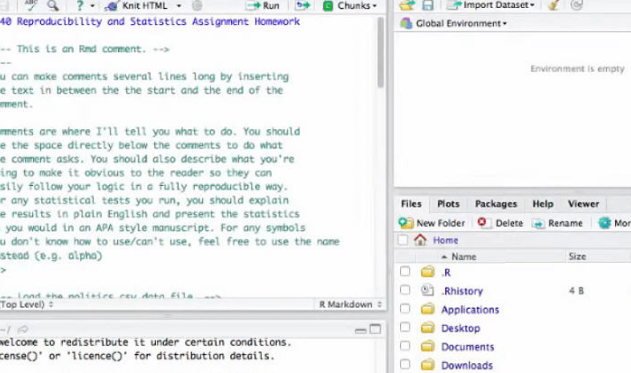Click the Downloads folder icon
The width and height of the screenshot is (631, 373).
[x=427, y=365]
